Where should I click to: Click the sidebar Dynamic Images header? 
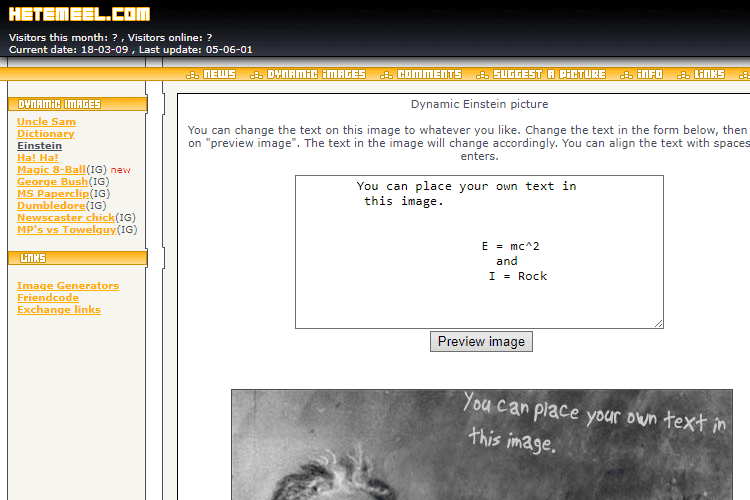click(77, 104)
